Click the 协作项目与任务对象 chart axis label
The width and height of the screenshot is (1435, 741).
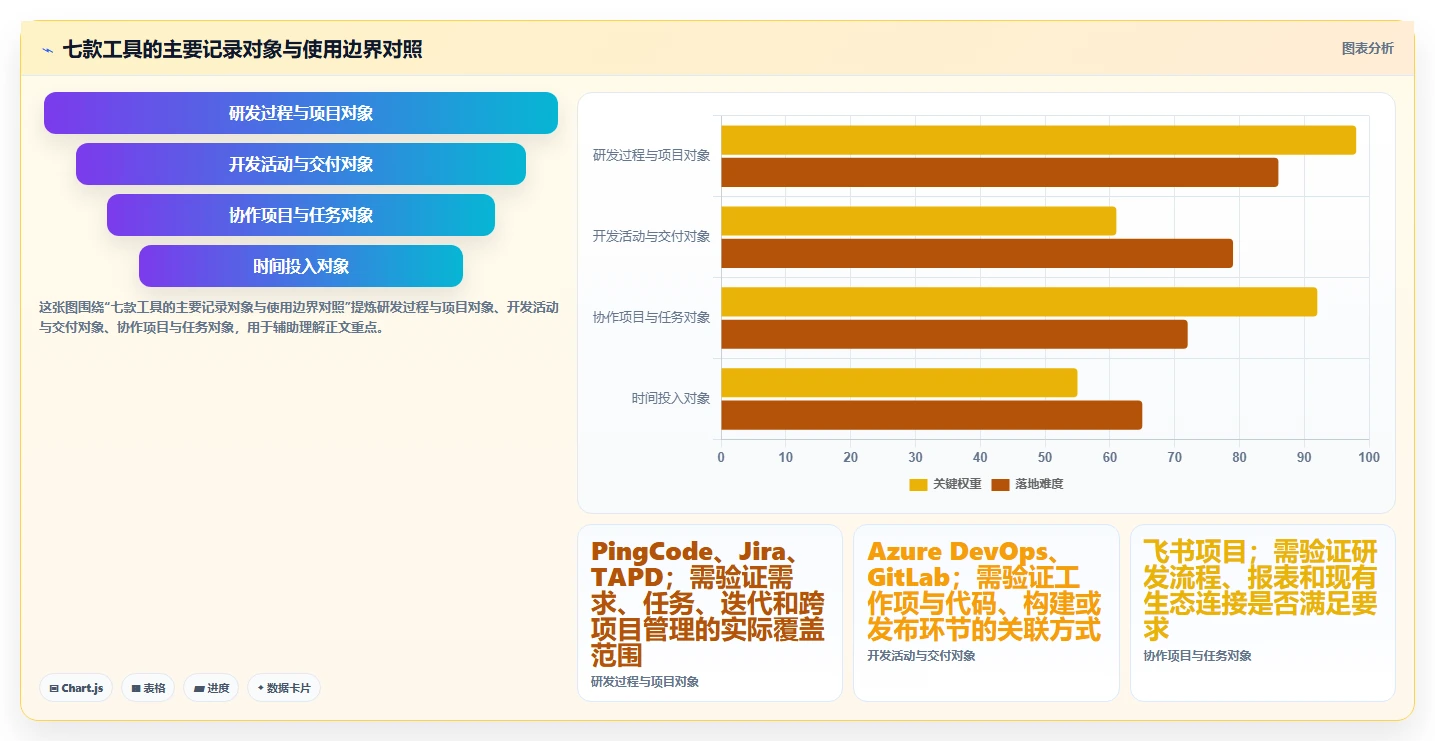coord(651,318)
